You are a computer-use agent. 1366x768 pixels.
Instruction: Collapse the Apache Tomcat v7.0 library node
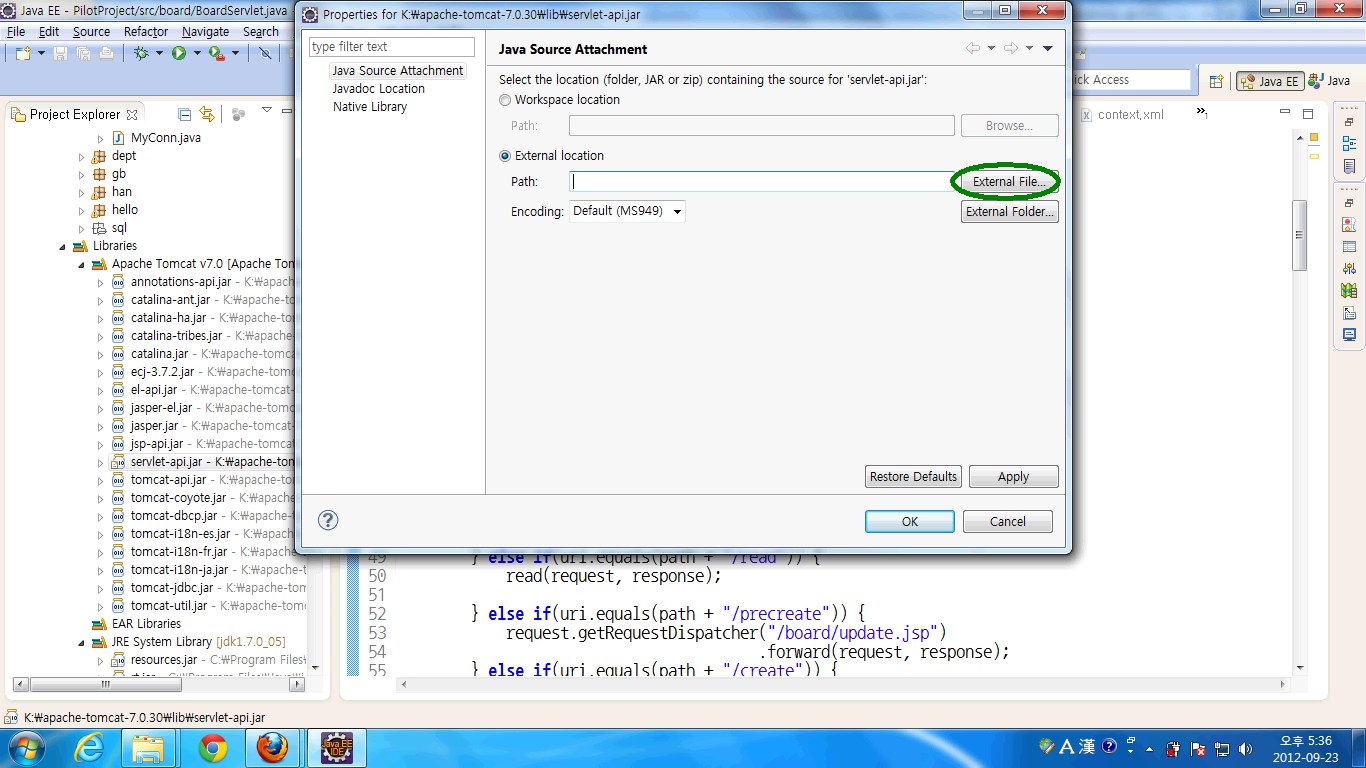(82, 265)
